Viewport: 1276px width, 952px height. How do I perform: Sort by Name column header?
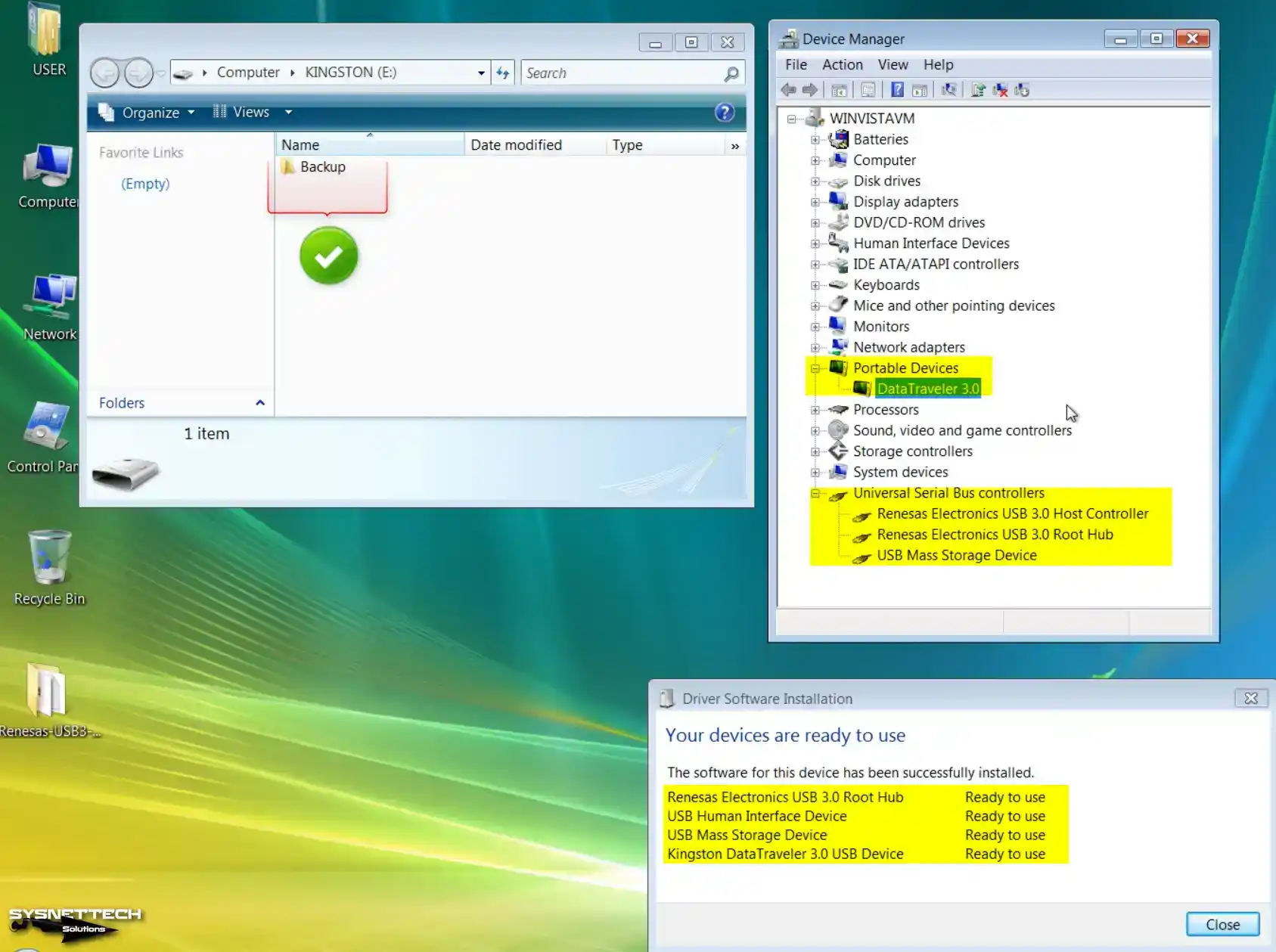(x=369, y=144)
